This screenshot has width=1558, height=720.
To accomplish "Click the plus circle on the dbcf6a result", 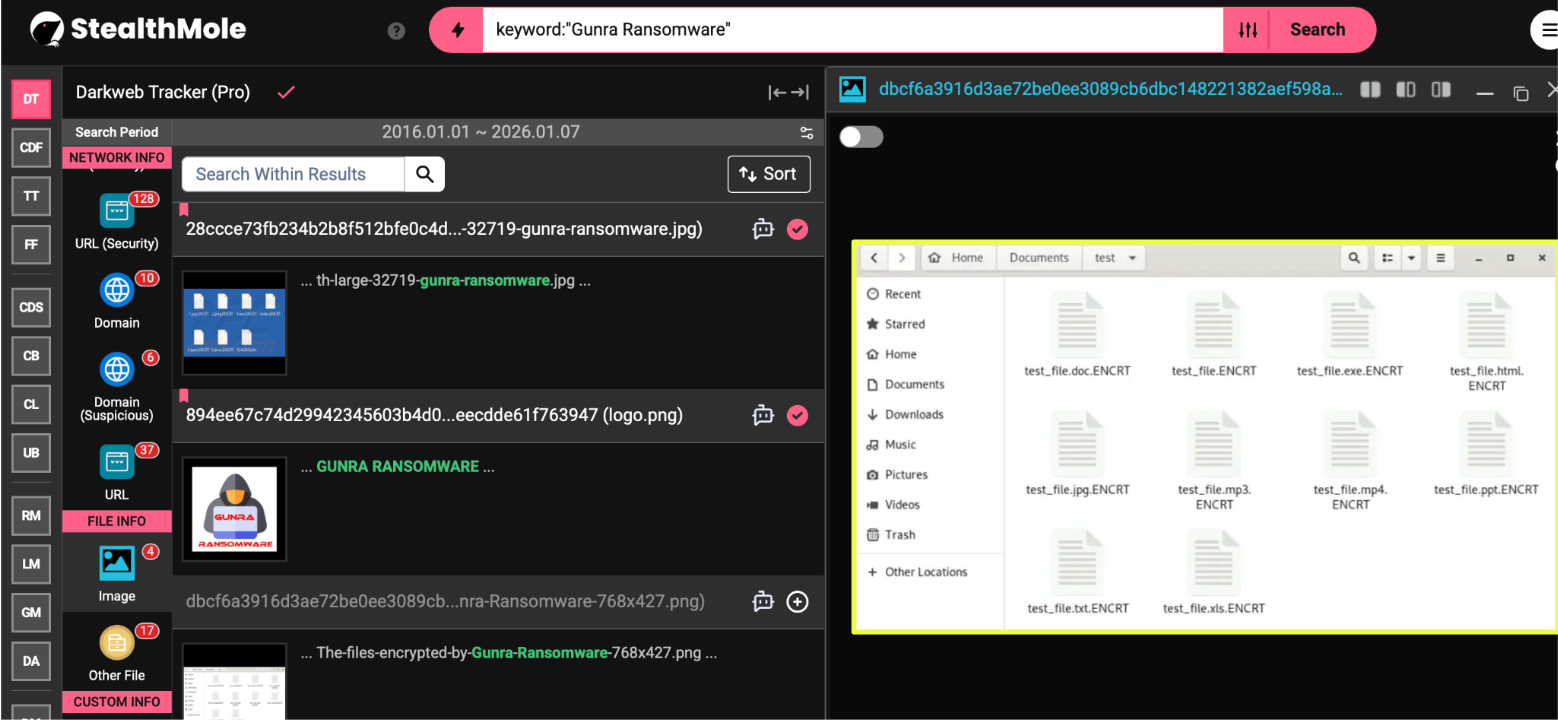I will coord(797,602).
